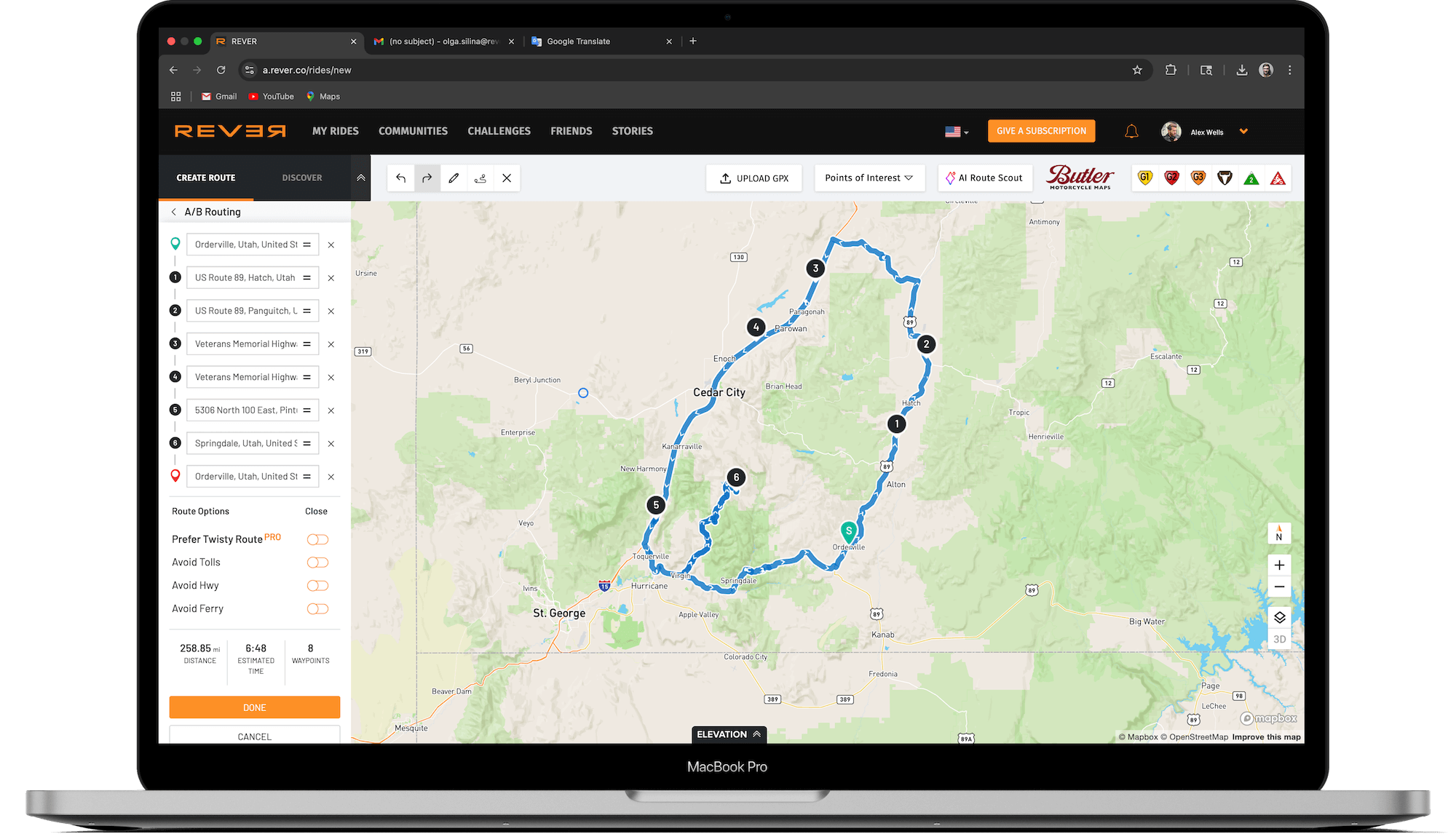The height and width of the screenshot is (834, 1456).
Task: Open language flag dropdown
Action: tap(957, 132)
